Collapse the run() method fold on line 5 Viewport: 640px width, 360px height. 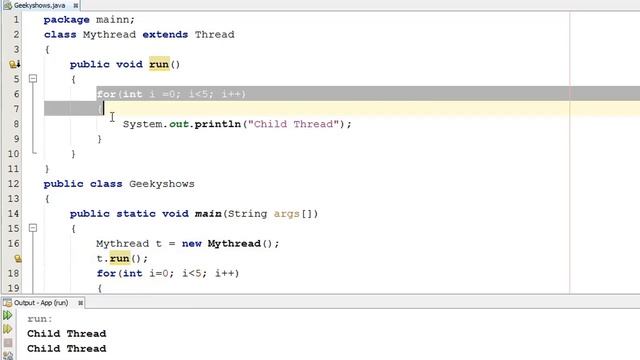coord(33,78)
